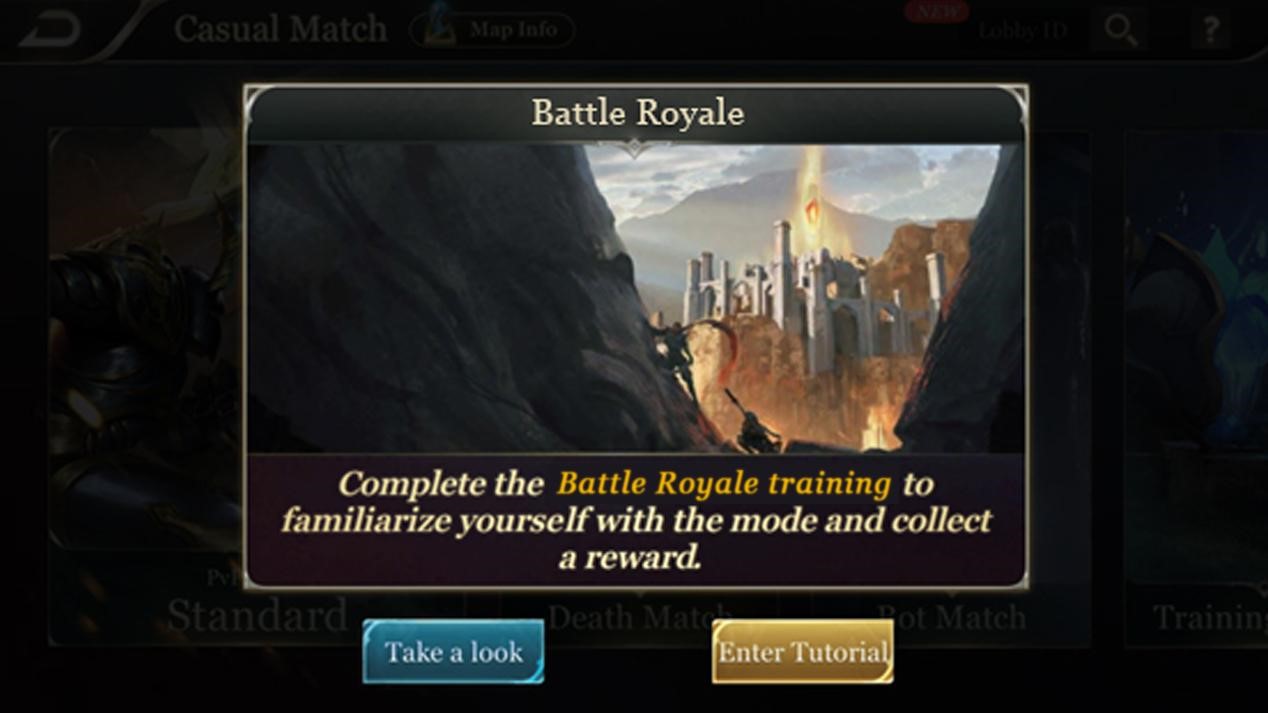This screenshot has width=1268, height=713.
Task: Click the reward description text in the dialog
Action: point(636,520)
